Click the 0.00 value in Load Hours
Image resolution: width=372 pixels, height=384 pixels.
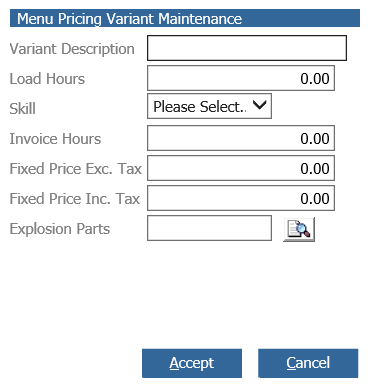[x=315, y=79]
